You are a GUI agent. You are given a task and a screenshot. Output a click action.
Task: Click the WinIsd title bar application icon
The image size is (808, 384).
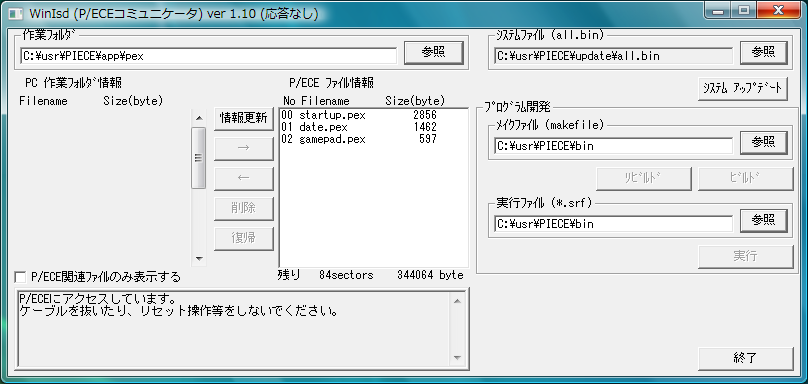coord(16,13)
